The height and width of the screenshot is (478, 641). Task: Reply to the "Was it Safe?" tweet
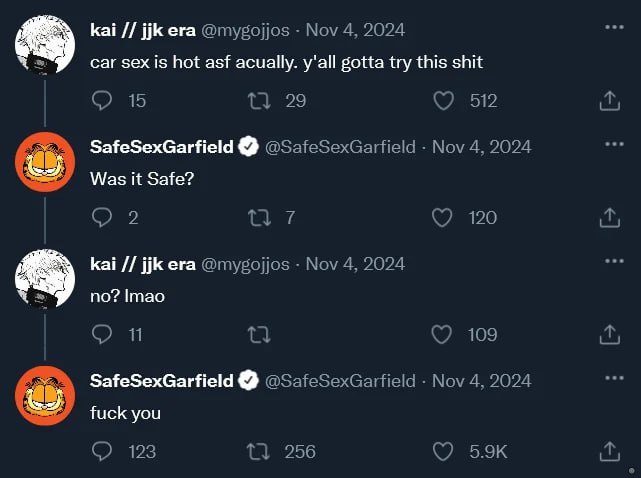pyautogui.click(x=103, y=217)
